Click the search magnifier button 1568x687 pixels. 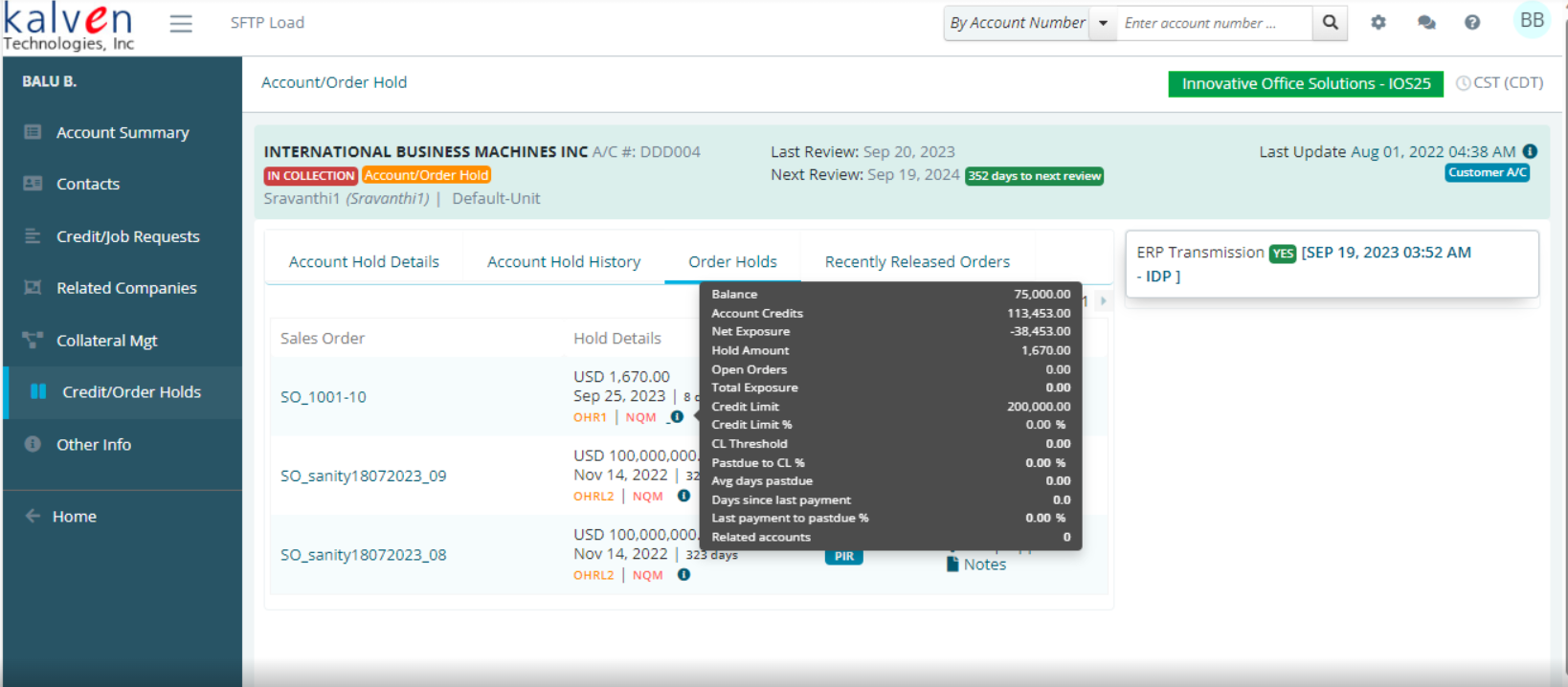pos(1330,23)
